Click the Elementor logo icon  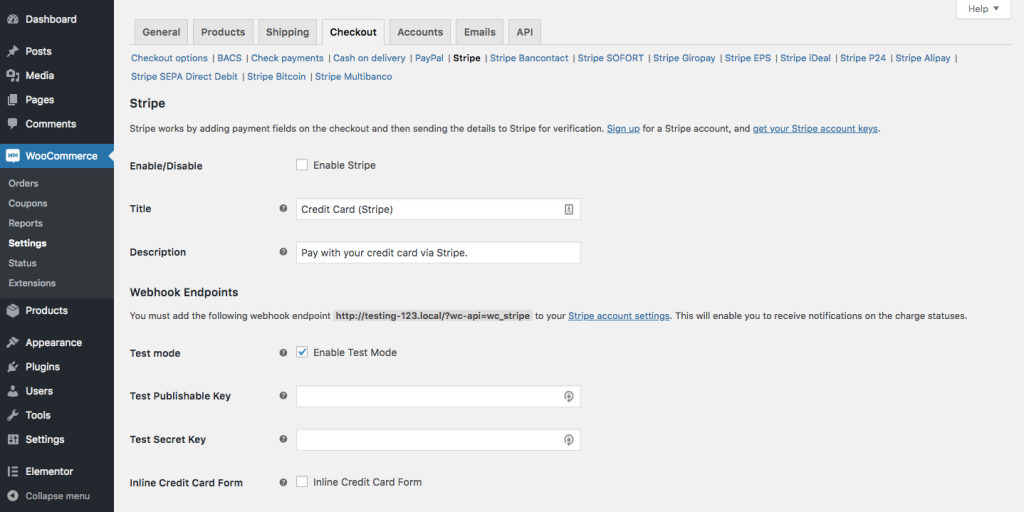pyautogui.click(x=12, y=472)
